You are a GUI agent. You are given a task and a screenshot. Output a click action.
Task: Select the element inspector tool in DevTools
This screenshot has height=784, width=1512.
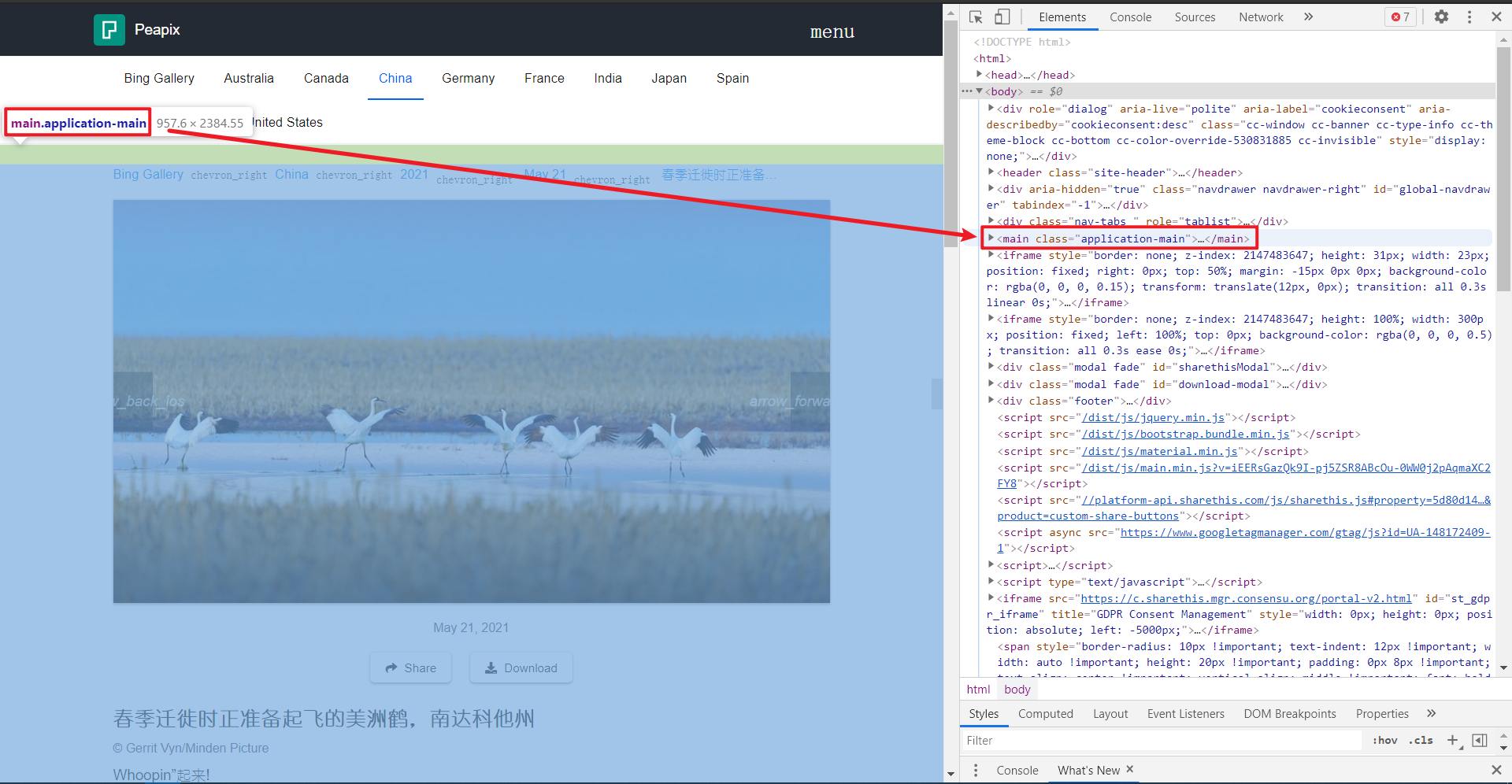(974, 17)
